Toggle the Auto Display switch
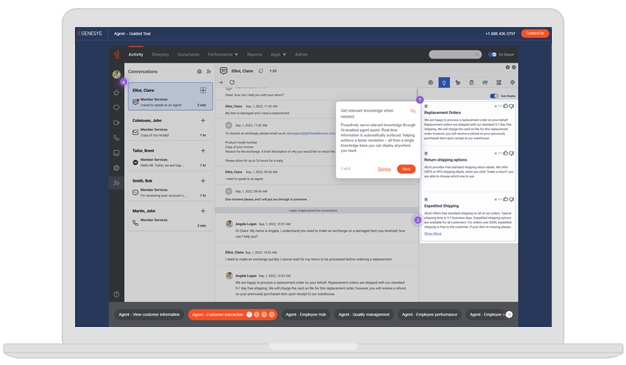The width and height of the screenshot is (626, 365). 494,96
